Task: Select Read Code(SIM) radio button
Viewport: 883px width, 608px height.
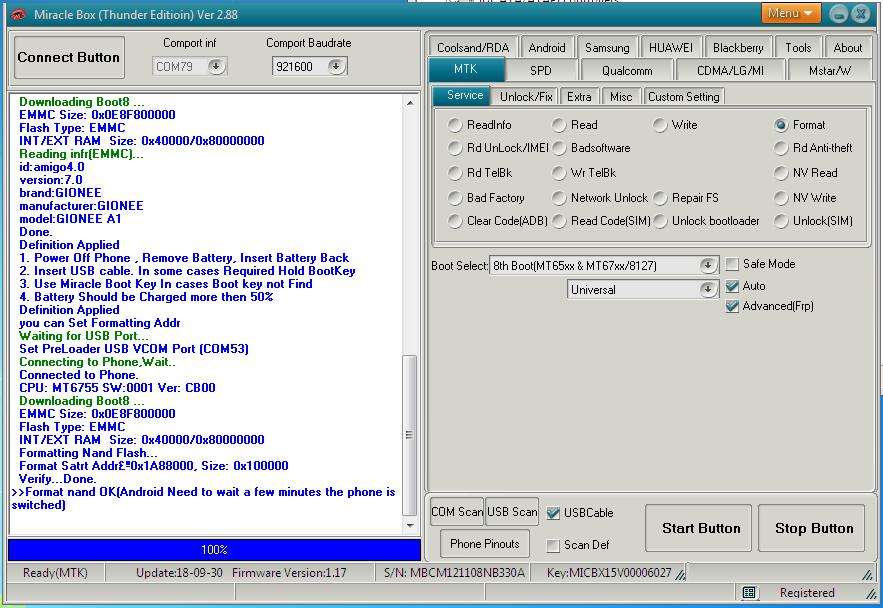Action: pyautogui.click(x=559, y=221)
